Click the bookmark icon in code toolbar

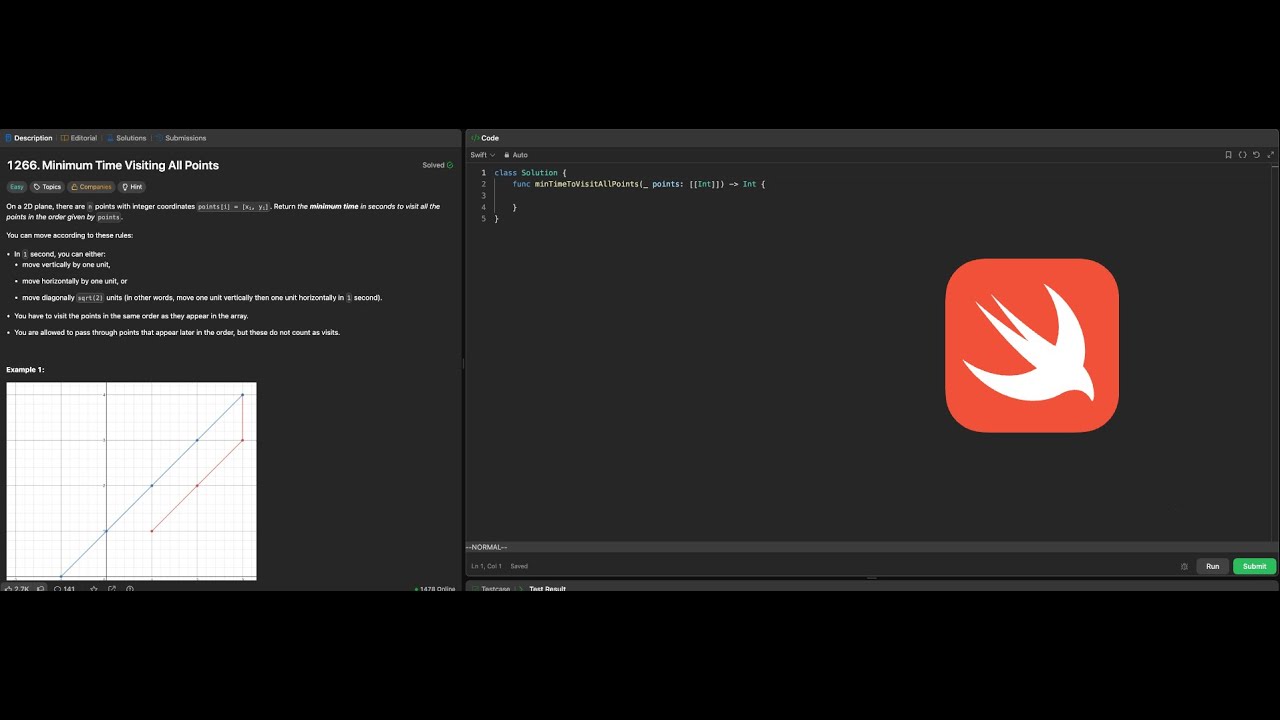point(1228,155)
